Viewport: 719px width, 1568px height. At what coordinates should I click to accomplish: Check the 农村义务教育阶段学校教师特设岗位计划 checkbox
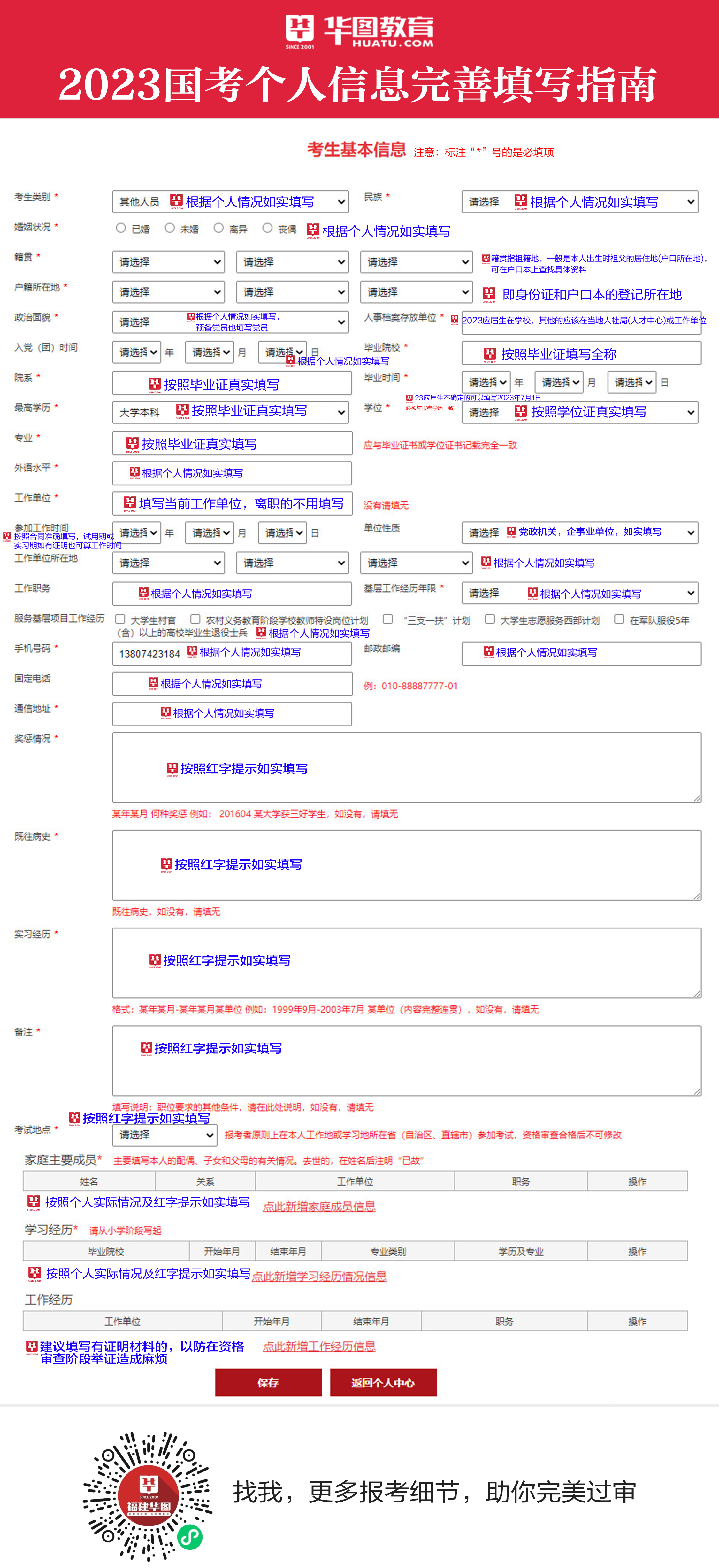195,619
